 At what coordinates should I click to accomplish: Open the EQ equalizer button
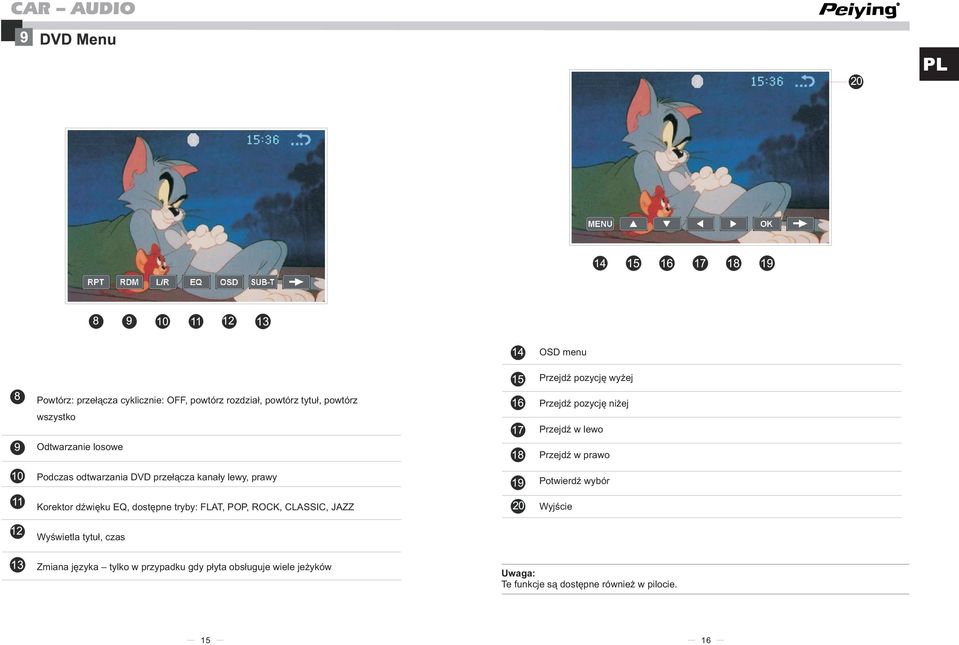click(196, 282)
